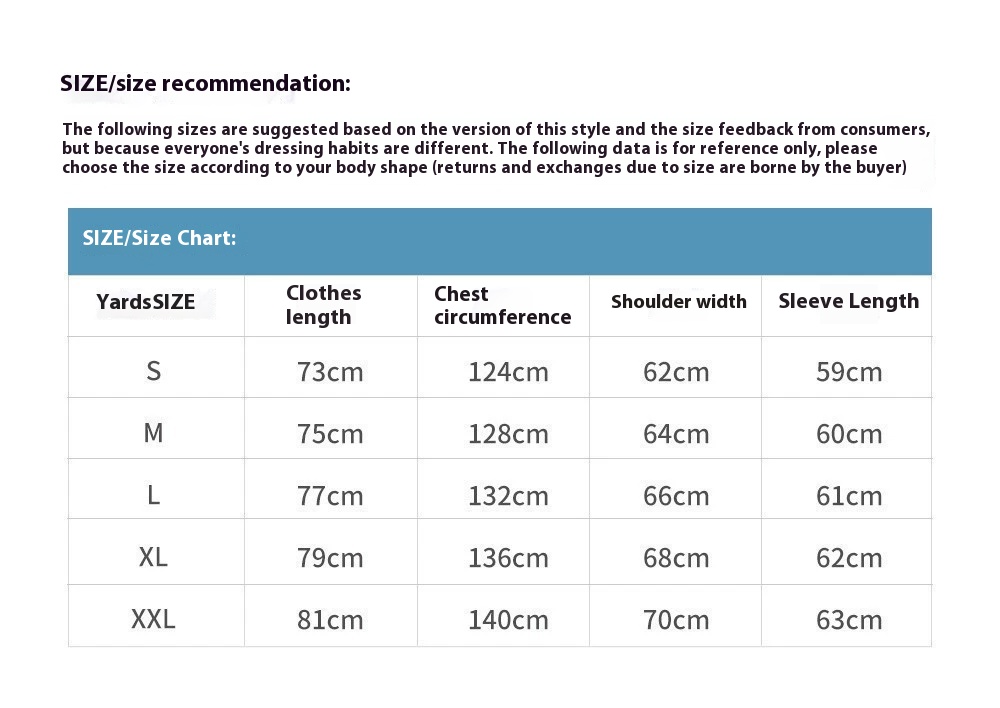Click the size suggestion disclaimer paragraph
The height and width of the screenshot is (708, 1000).
coord(496,148)
